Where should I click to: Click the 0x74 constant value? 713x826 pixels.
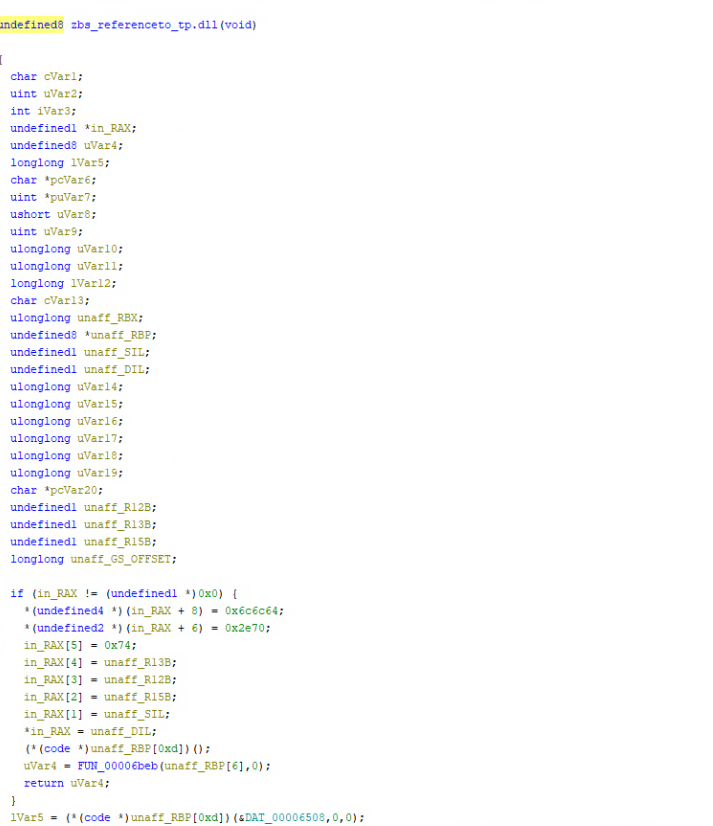[x=117, y=645]
